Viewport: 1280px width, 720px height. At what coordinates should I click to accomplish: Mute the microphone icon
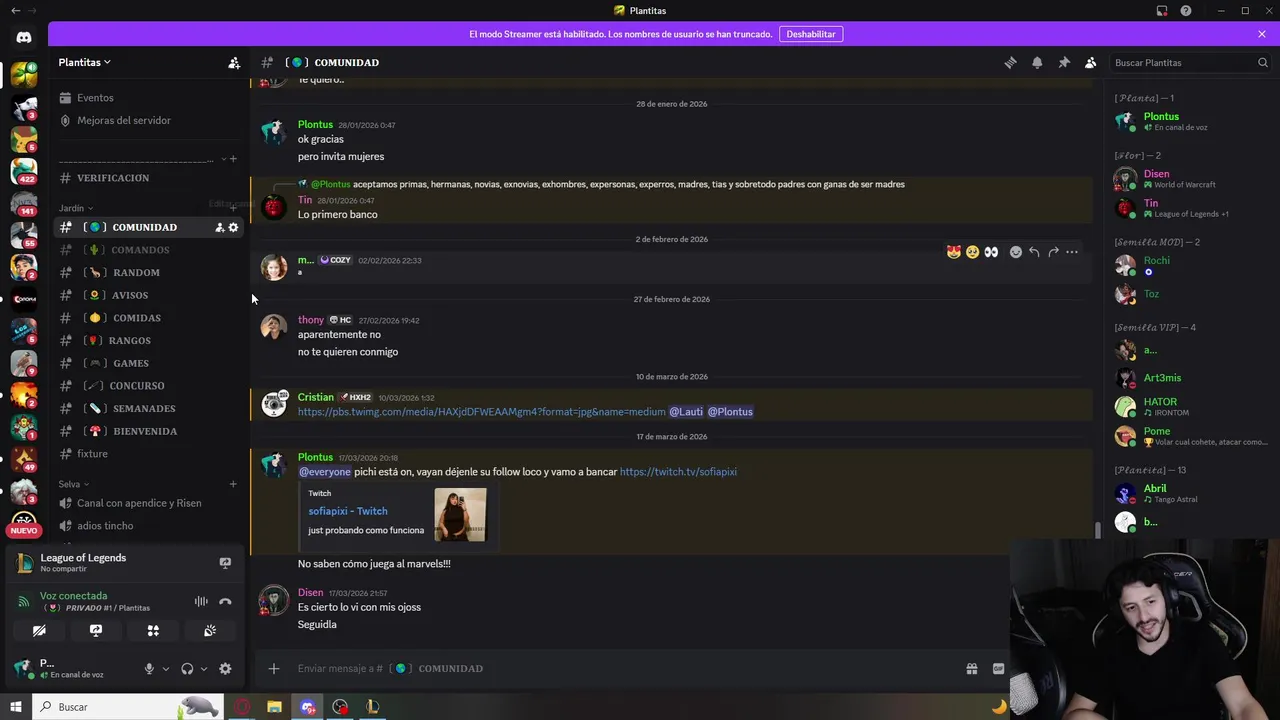click(x=149, y=669)
